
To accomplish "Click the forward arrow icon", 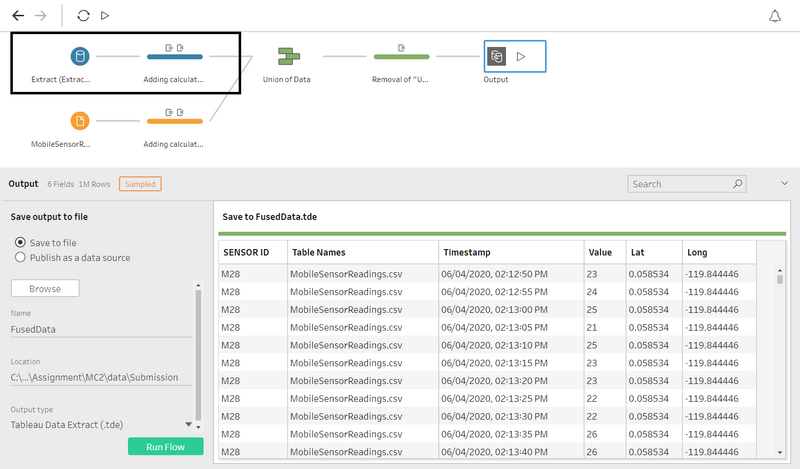I will pos(41,16).
